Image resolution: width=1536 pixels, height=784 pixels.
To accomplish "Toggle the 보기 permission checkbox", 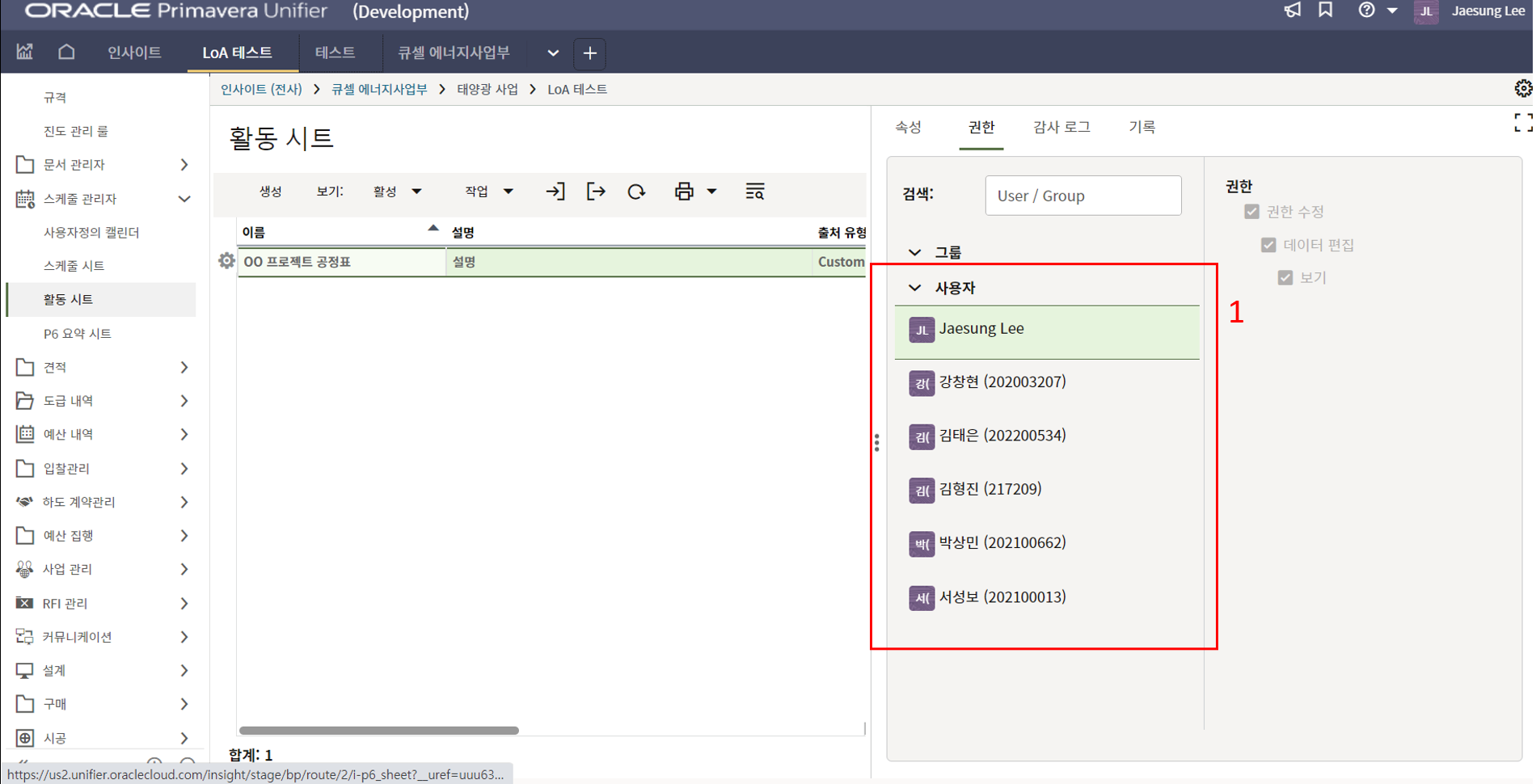I will tap(1285, 278).
